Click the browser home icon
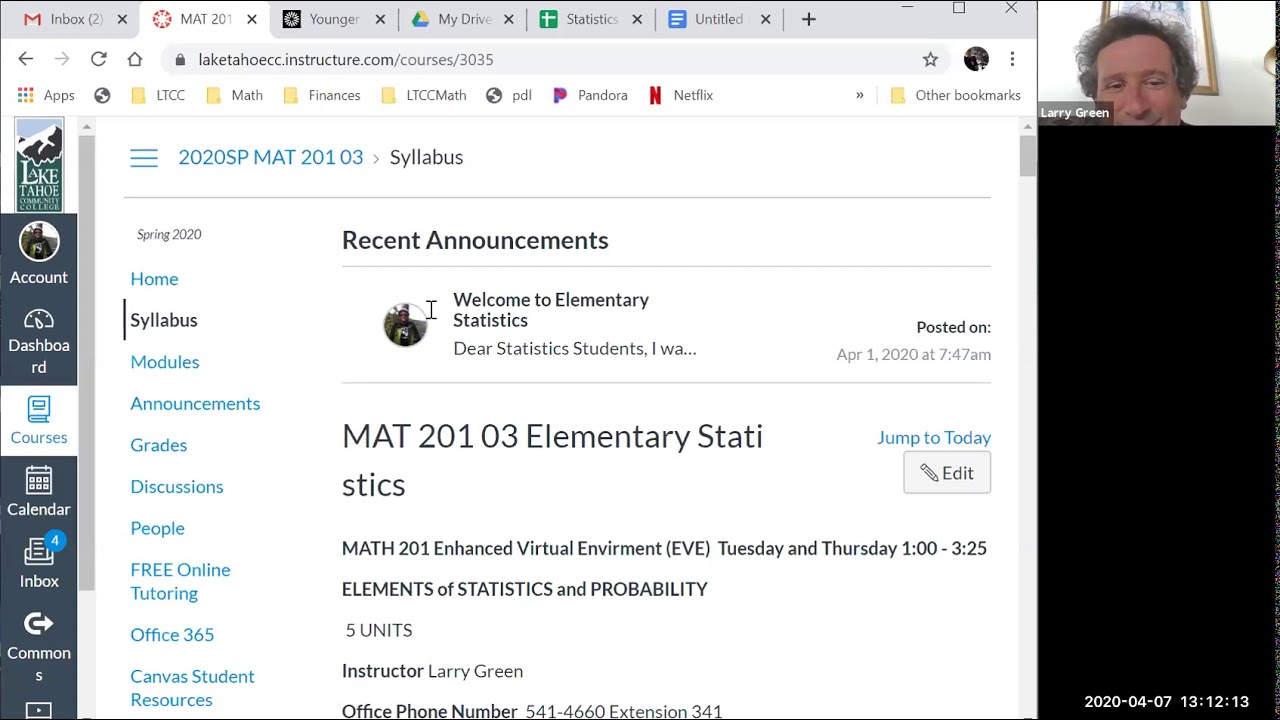 (x=134, y=60)
